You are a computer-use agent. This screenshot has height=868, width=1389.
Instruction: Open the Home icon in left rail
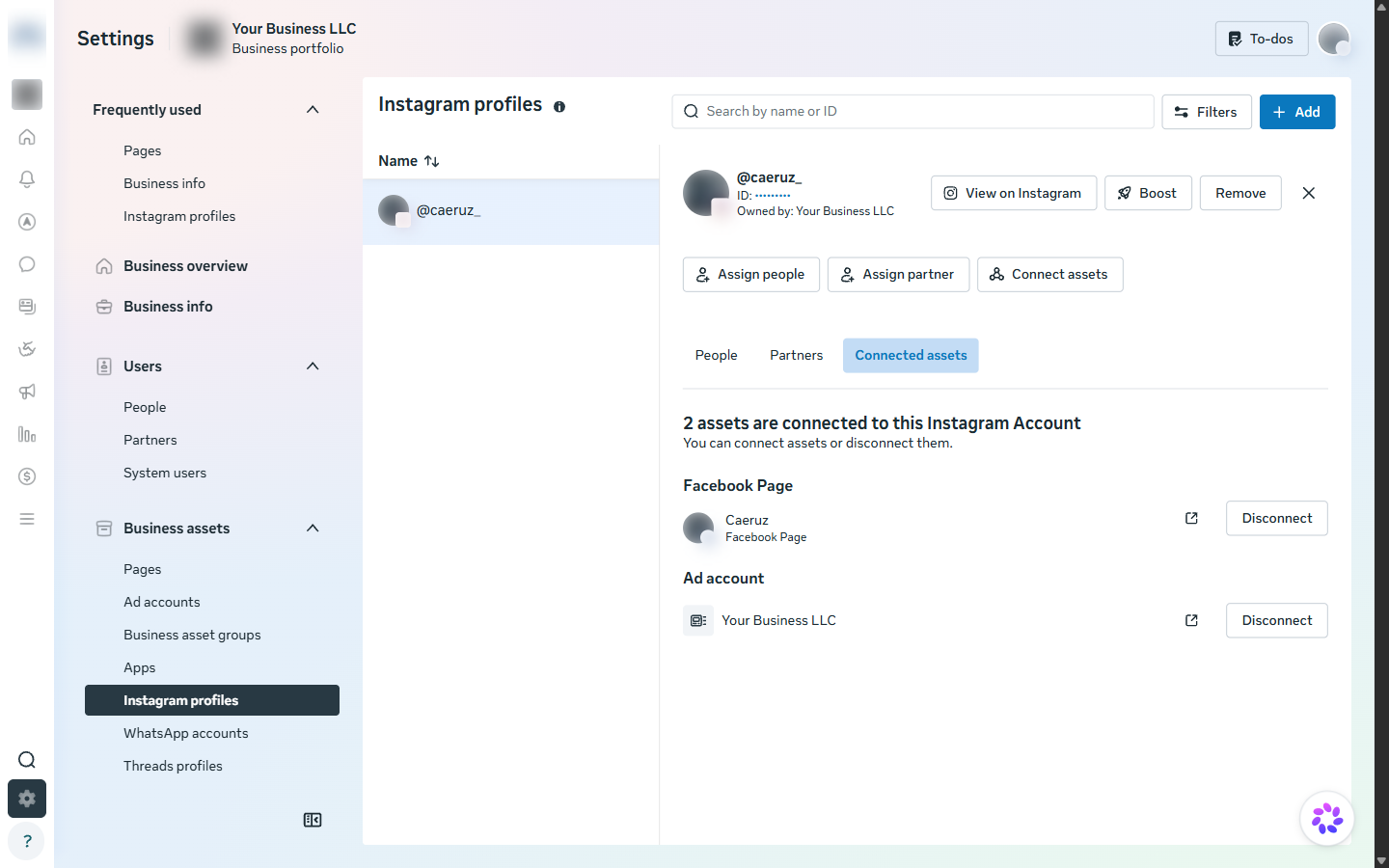coord(27,137)
